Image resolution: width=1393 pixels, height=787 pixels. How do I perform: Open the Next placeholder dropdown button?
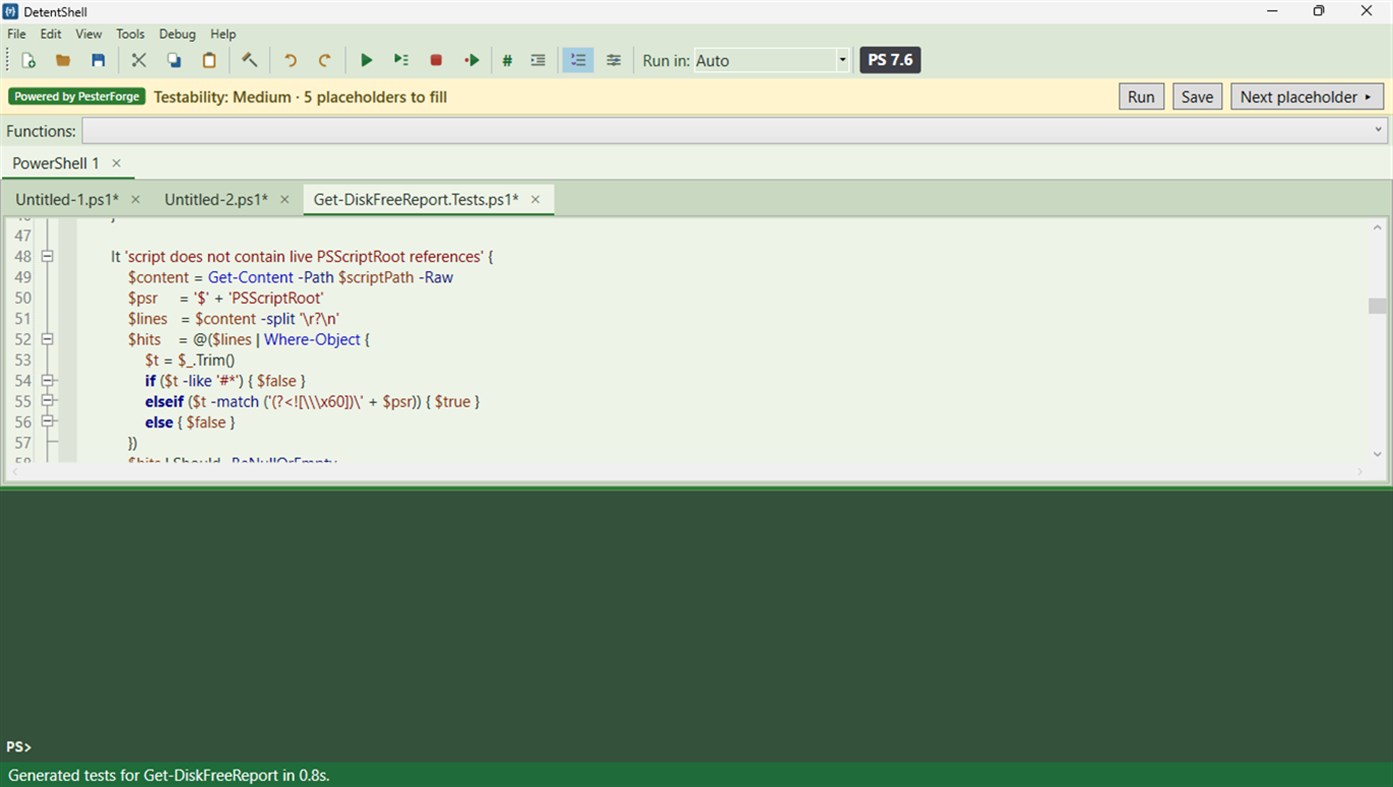coord(1307,97)
